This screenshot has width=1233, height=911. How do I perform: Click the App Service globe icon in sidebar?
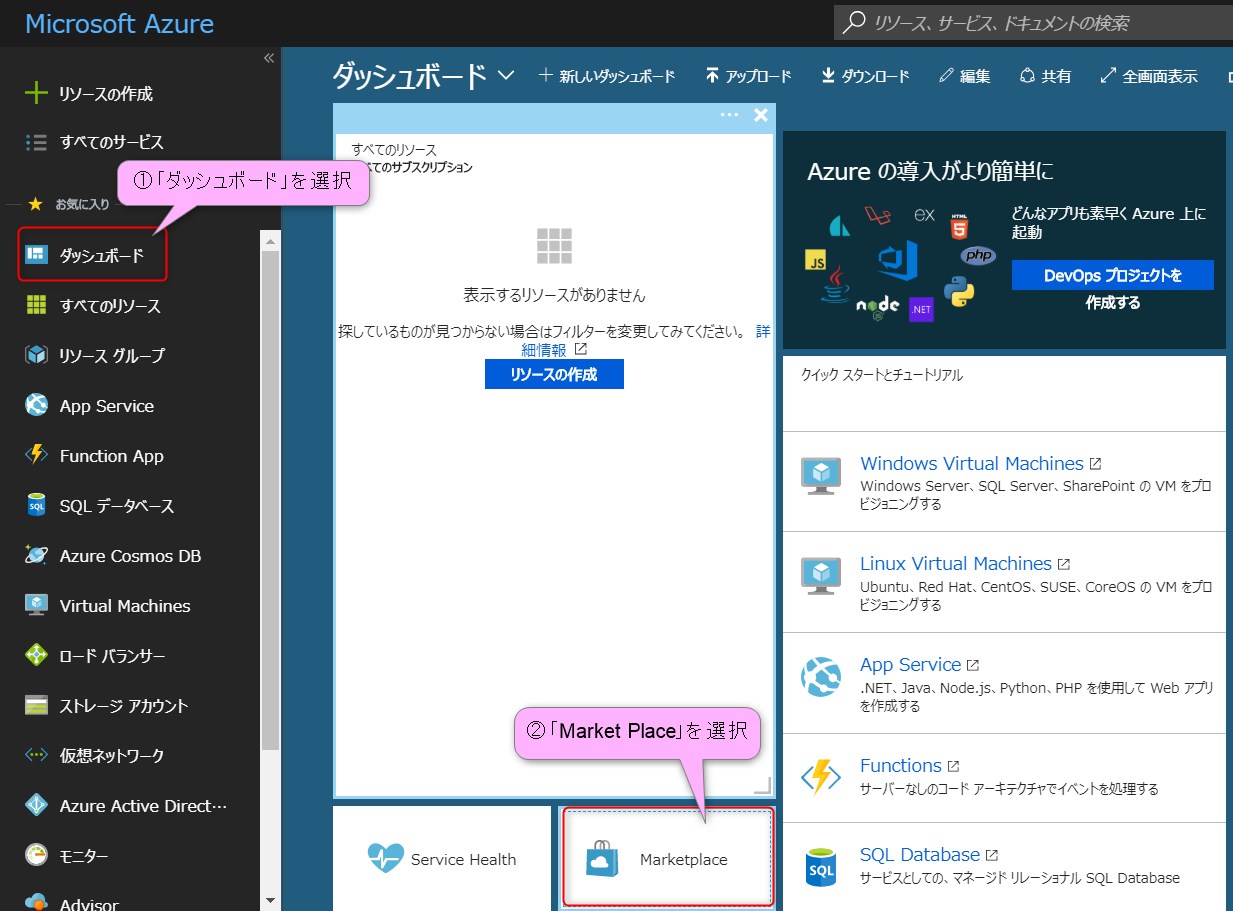37,405
